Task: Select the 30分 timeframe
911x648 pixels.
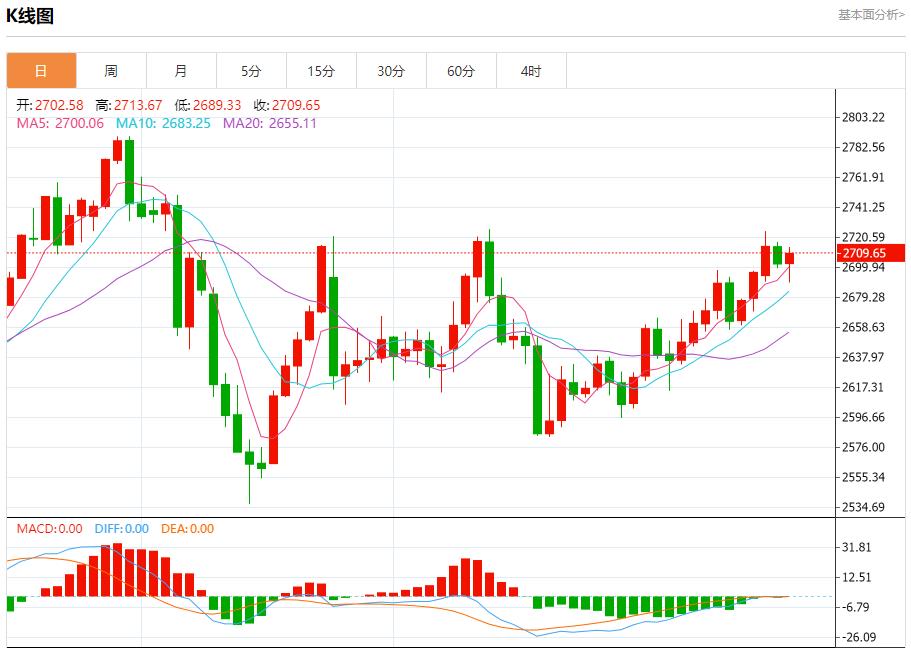Action: click(392, 71)
